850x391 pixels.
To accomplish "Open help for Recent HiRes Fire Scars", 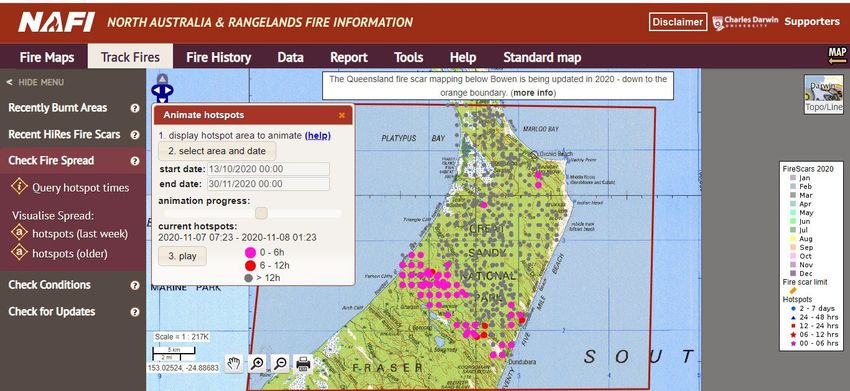I will click(x=135, y=134).
